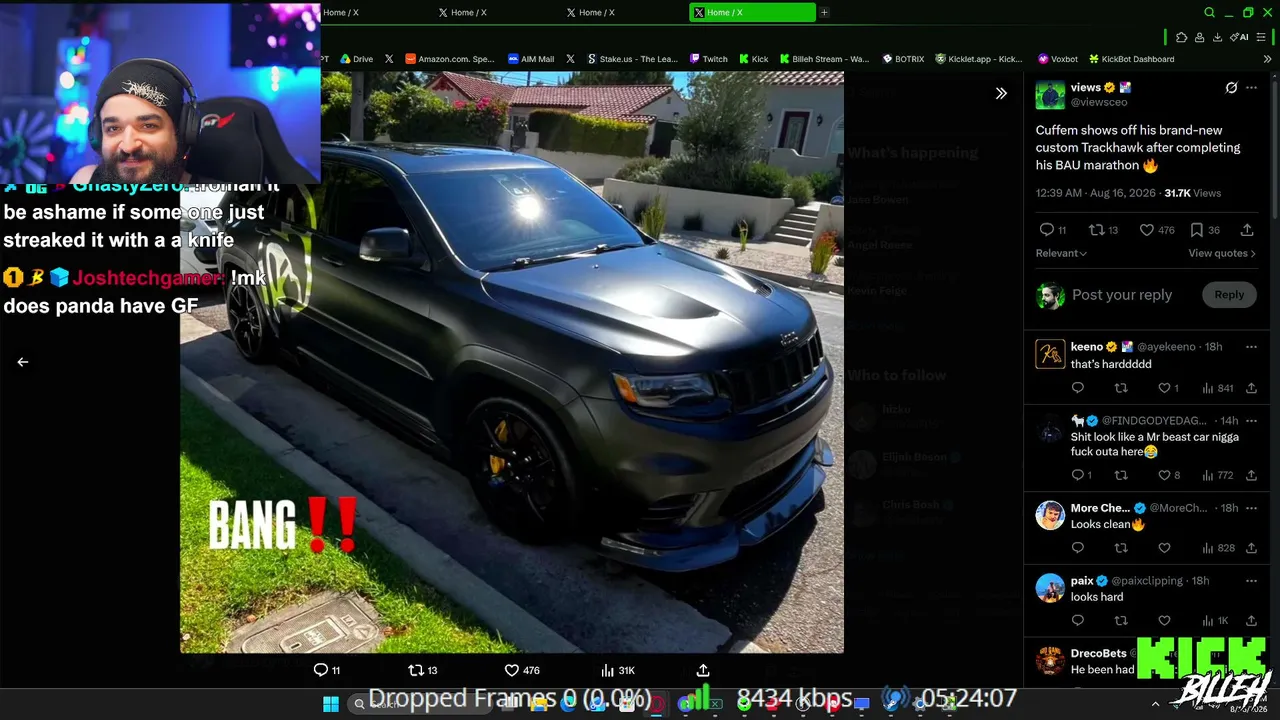Repost the views post from the sidebar
The width and height of the screenshot is (1280, 720).
(1096, 230)
